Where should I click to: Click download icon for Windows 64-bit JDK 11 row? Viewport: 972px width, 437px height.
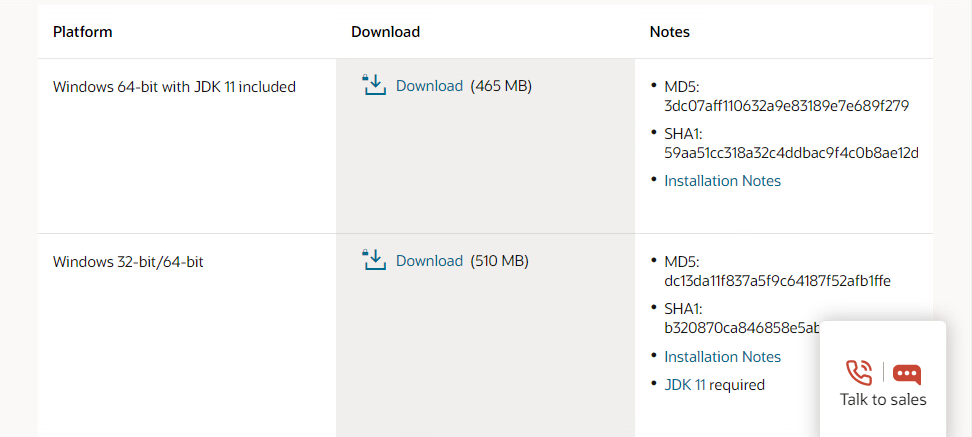click(x=374, y=85)
